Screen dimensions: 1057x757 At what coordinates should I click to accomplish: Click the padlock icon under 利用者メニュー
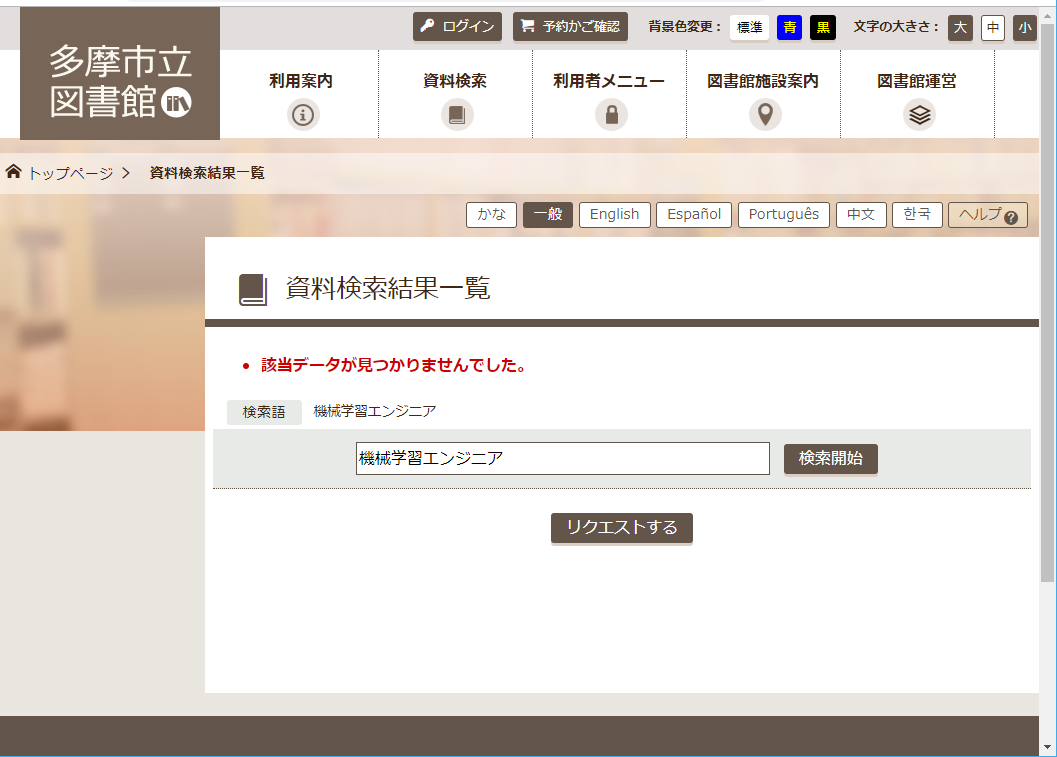(x=609, y=114)
